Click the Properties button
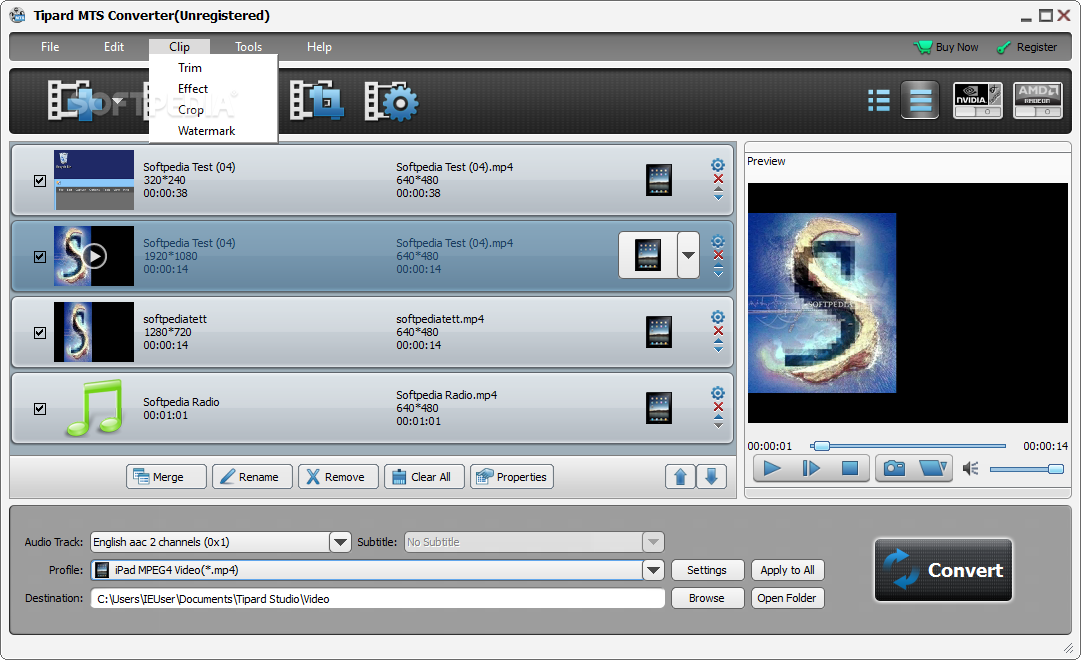 click(512, 477)
